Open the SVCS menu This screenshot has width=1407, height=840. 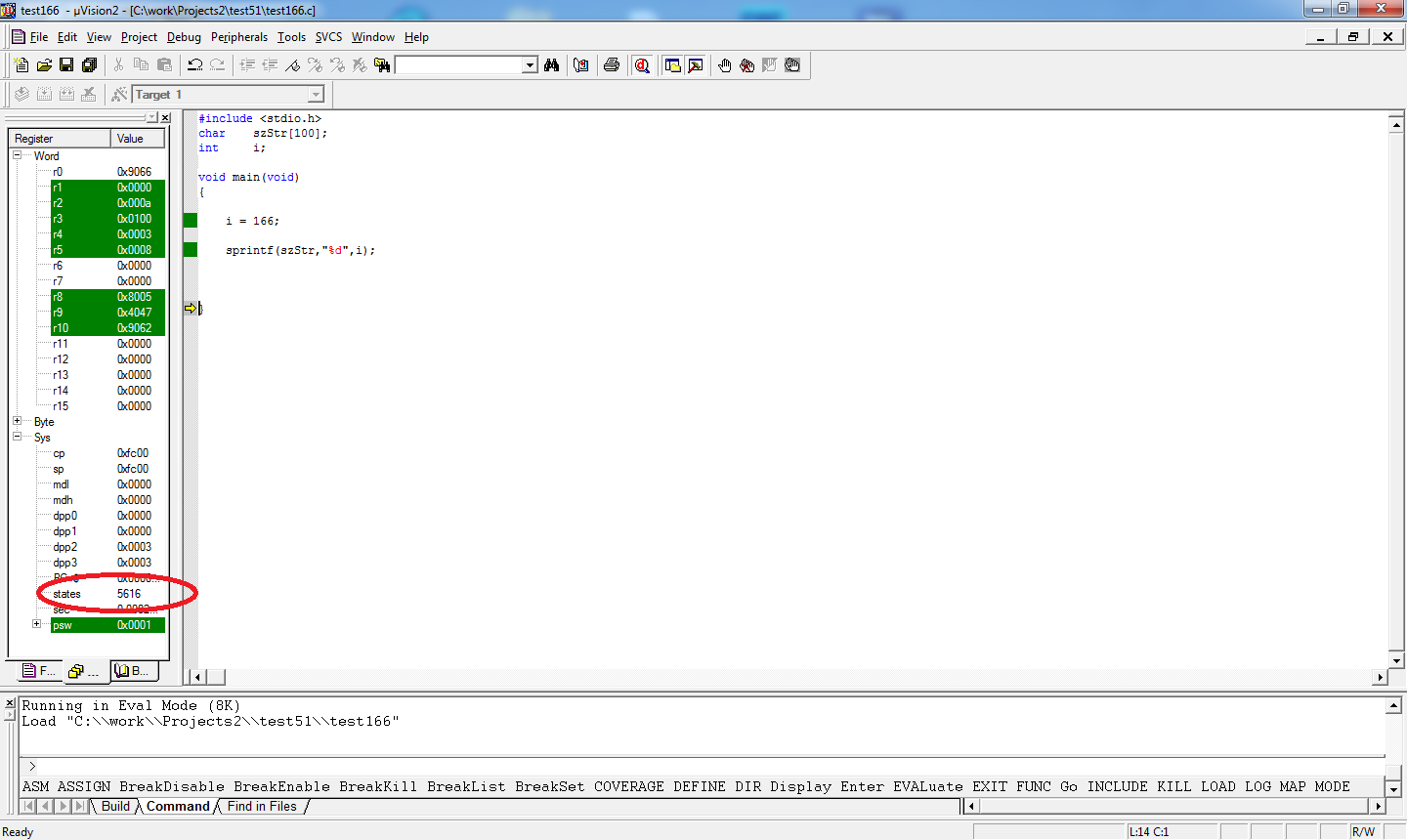click(x=328, y=37)
